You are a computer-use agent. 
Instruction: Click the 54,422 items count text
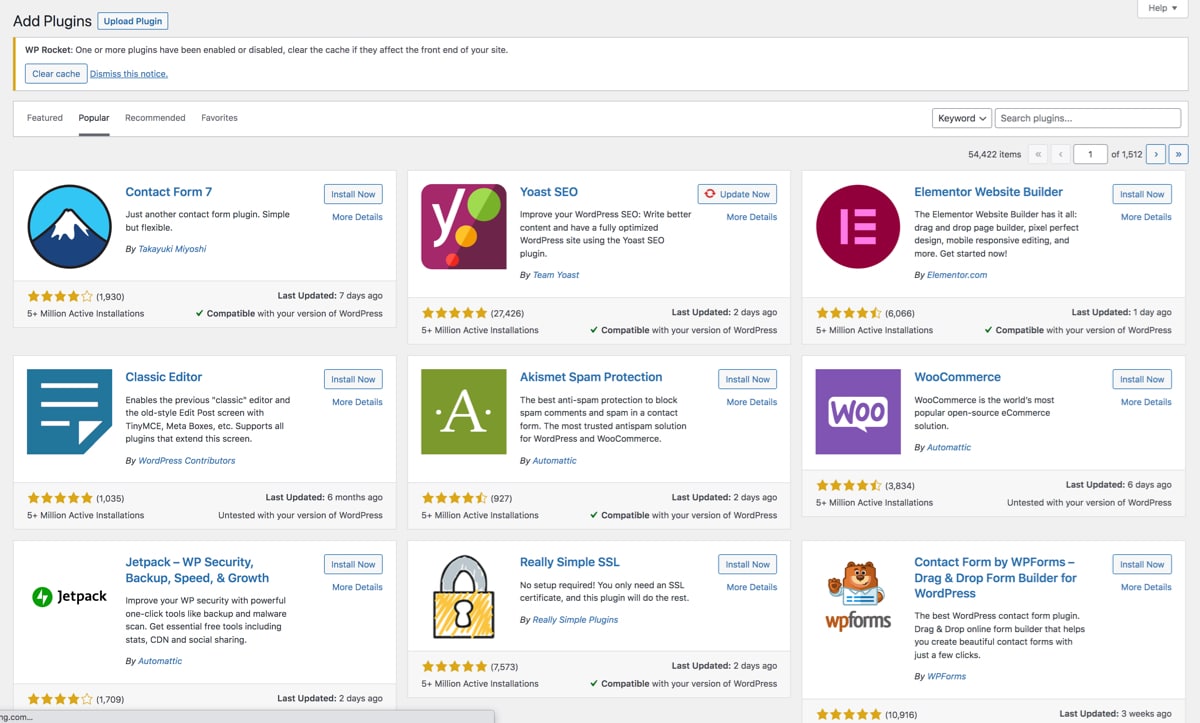[995, 155]
